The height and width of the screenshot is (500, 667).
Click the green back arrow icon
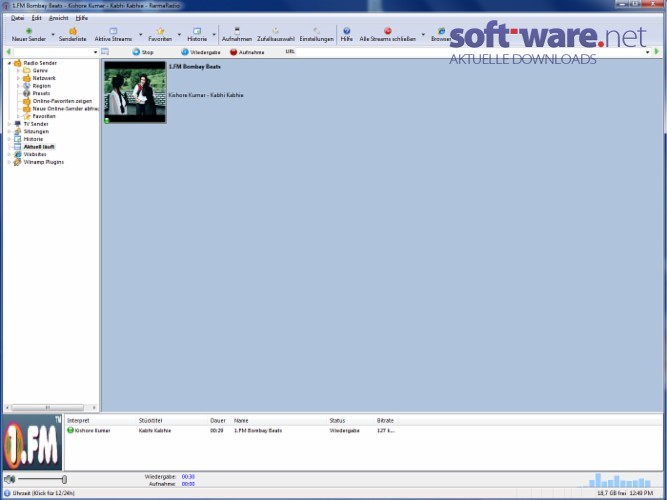click(x=8, y=52)
